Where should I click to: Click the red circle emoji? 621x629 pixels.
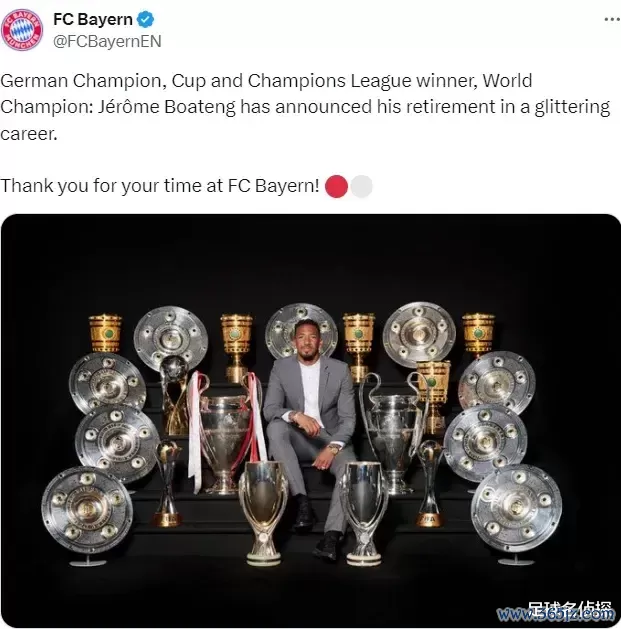pos(336,187)
